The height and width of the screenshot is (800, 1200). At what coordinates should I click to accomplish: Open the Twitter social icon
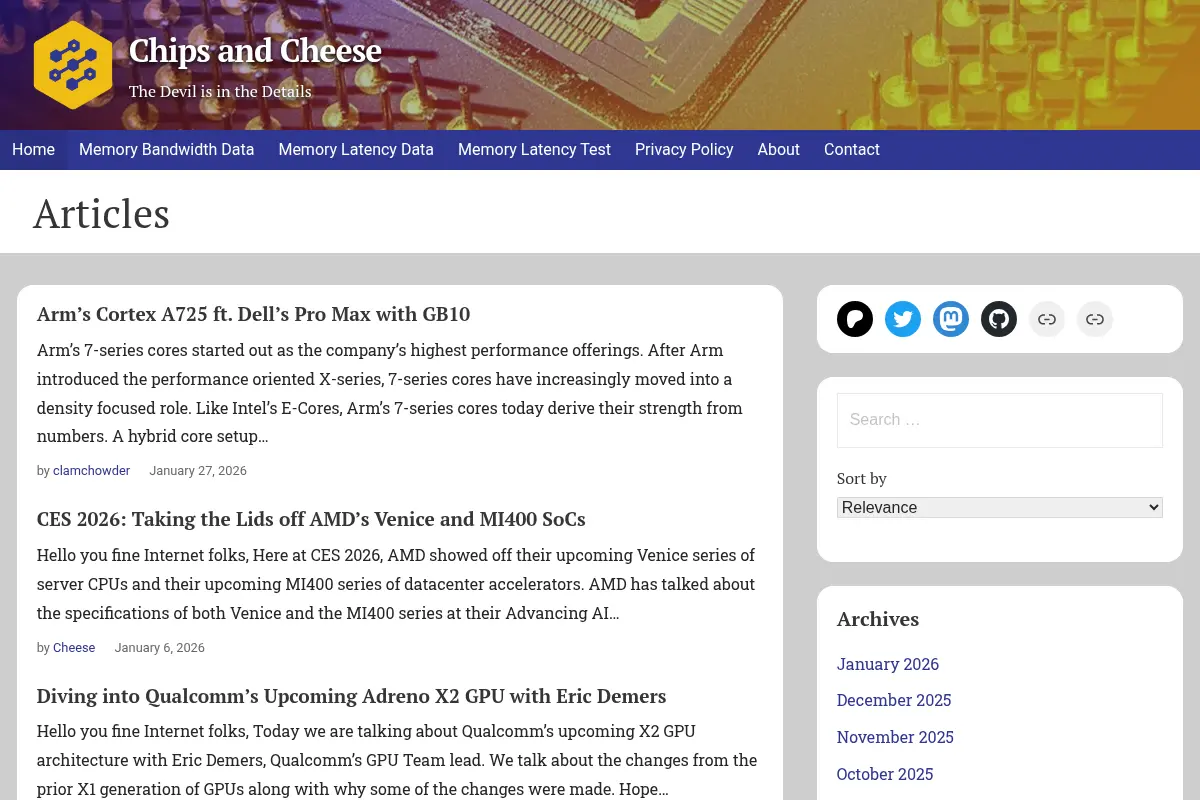(903, 319)
